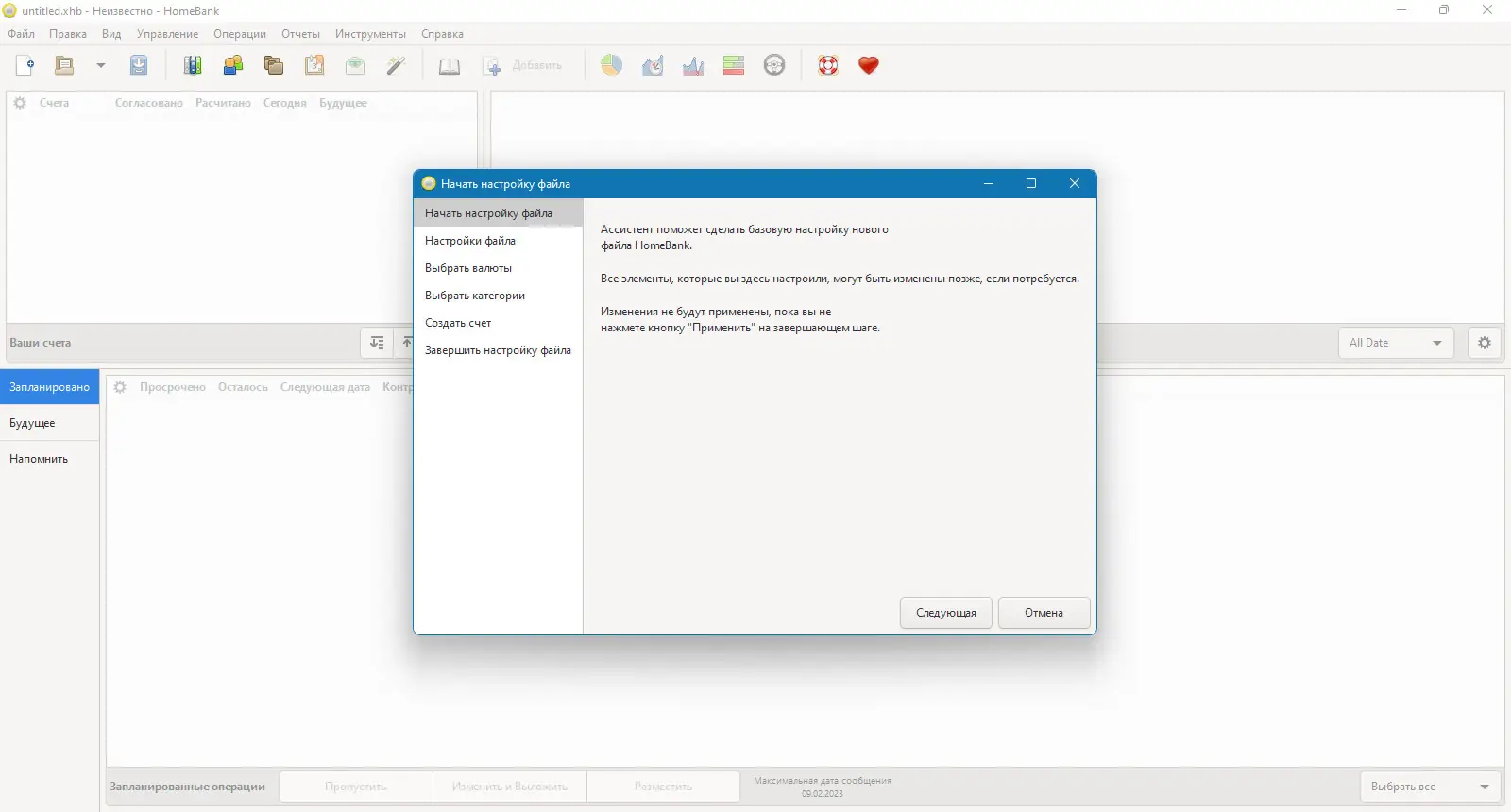Select the 'Завершить настройку файла' step
The height and width of the screenshot is (812, 1511).
[x=499, y=350]
